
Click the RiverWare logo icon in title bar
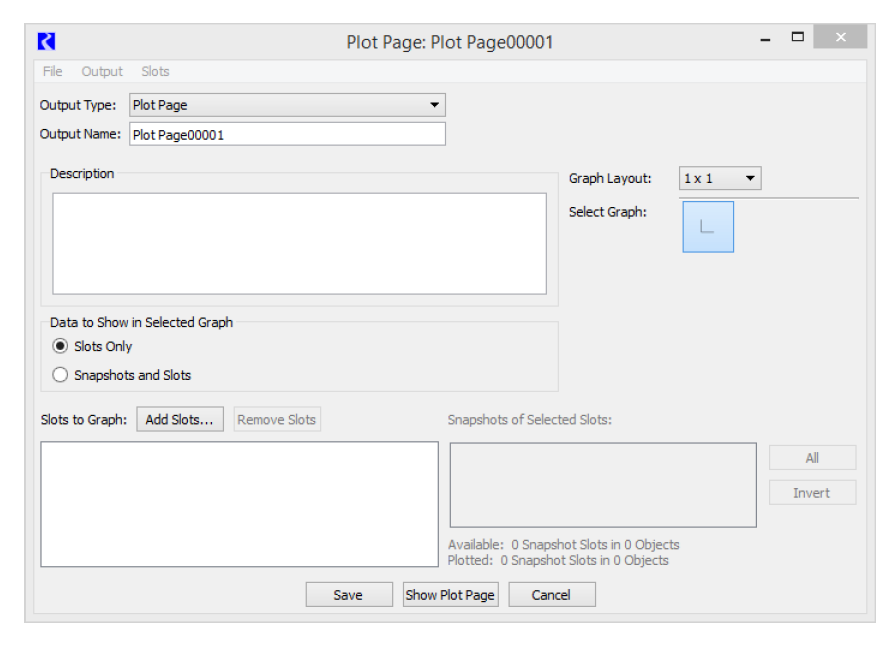(46, 41)
